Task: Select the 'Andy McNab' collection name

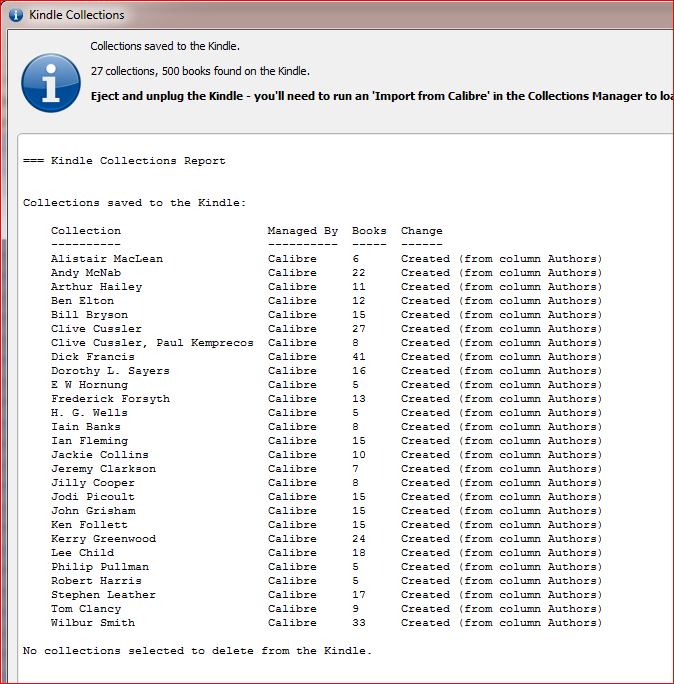Action: [86, 273]
